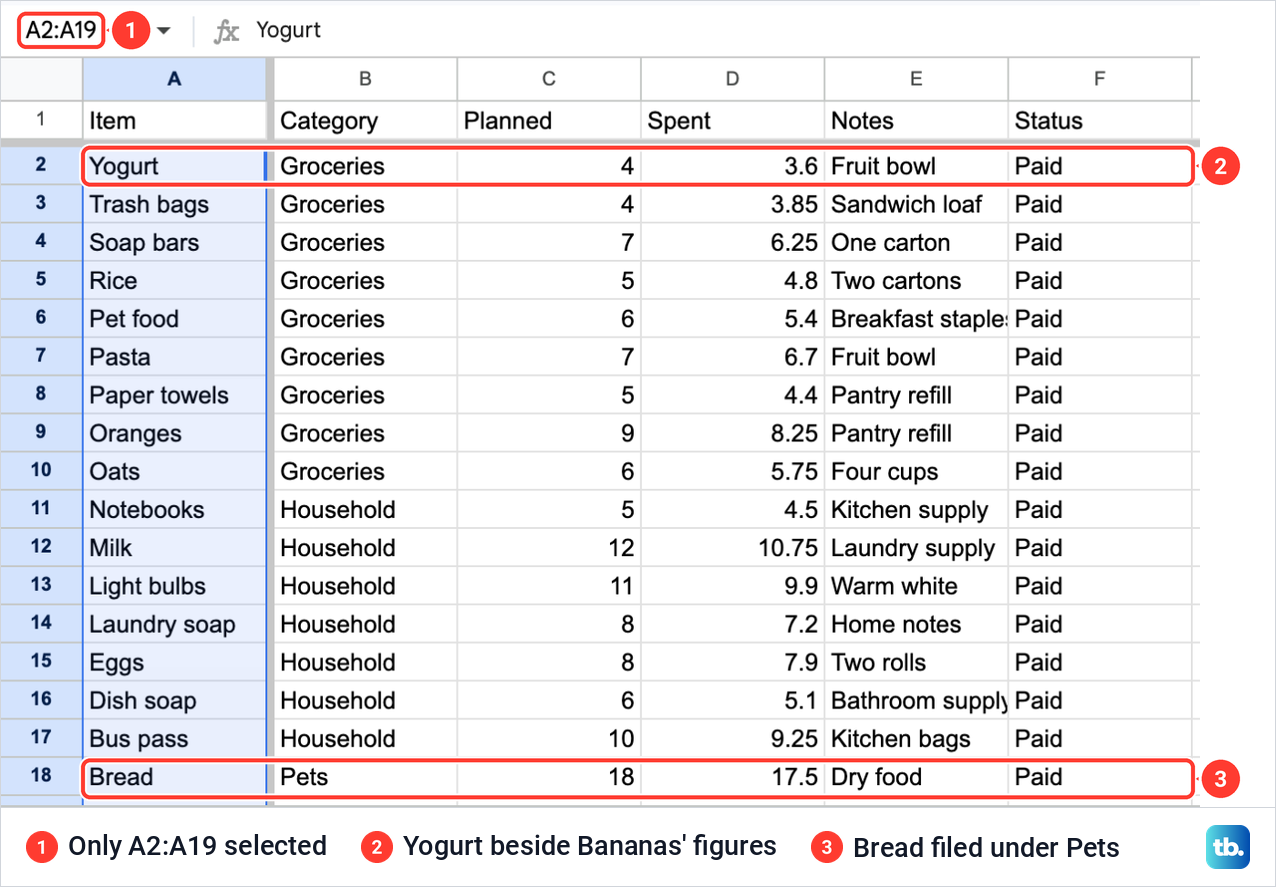
Task: Click the Household cell in the Milk row
Action: click(365, 547)
